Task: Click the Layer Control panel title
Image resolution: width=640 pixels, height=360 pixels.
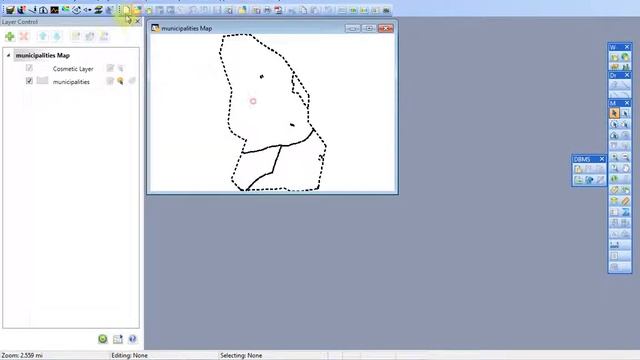Action: click(20, 22)
